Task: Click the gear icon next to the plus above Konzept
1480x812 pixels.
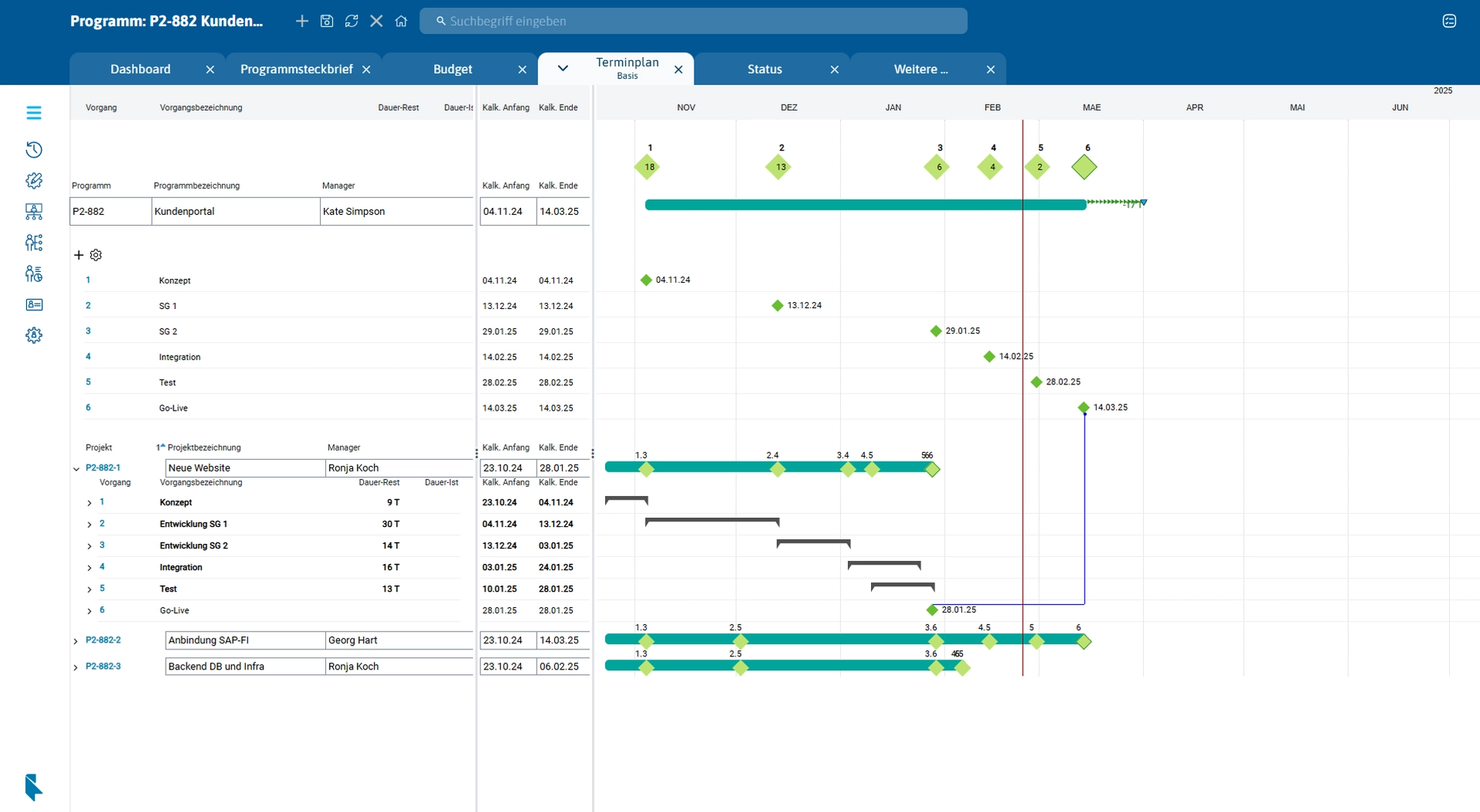Action: 96,255
